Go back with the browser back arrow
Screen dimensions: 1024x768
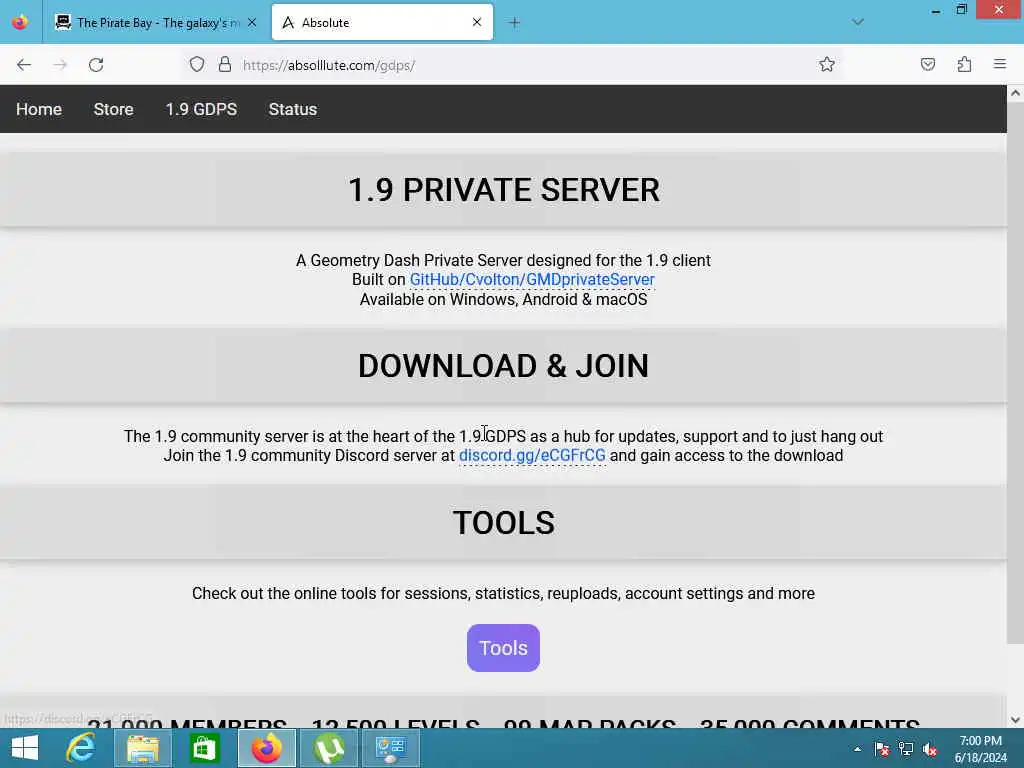tap(24, 65)
